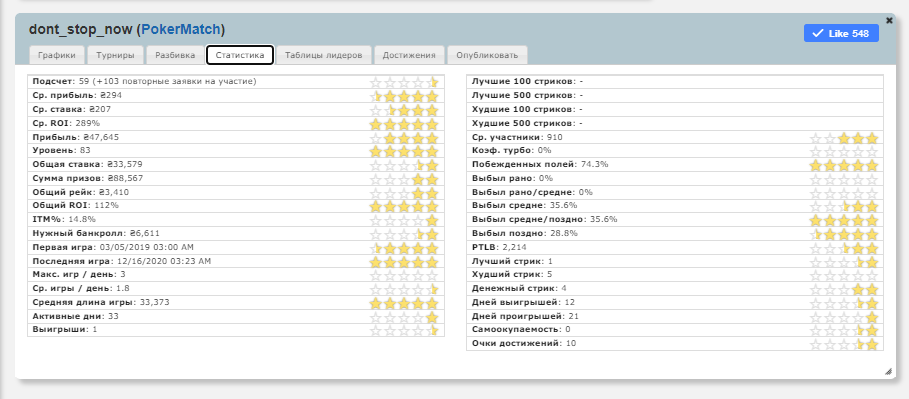Screen dimensions: 909x399
Task: Click the Прибыль value ₴47,645
Action: click(100, 137)
